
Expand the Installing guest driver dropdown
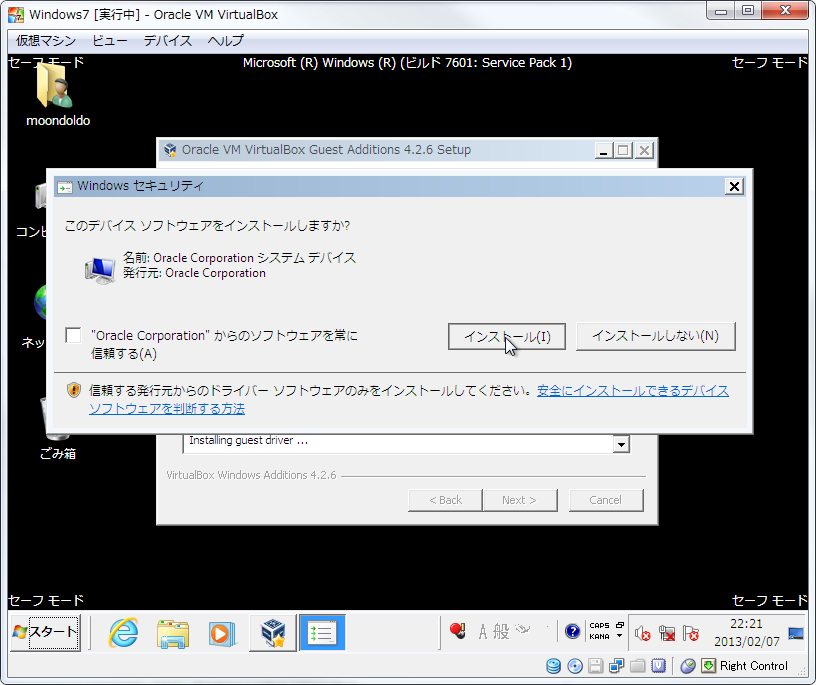pyautogui.click(x=621, y=444)
